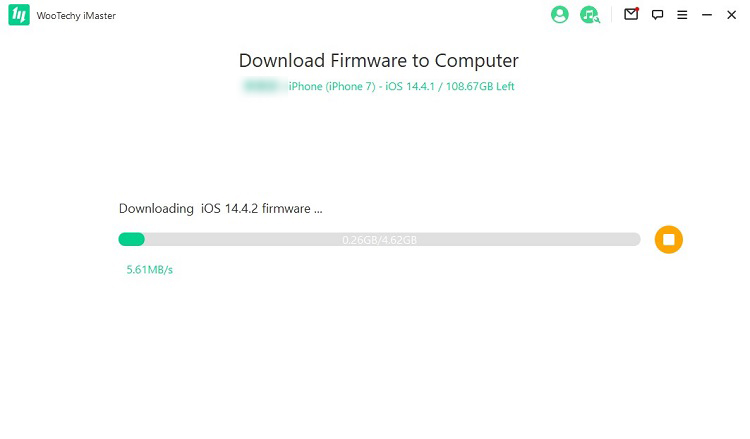Click the iOS 14.4.1 version text
750x439 pixels.
(x=410, y=87)
